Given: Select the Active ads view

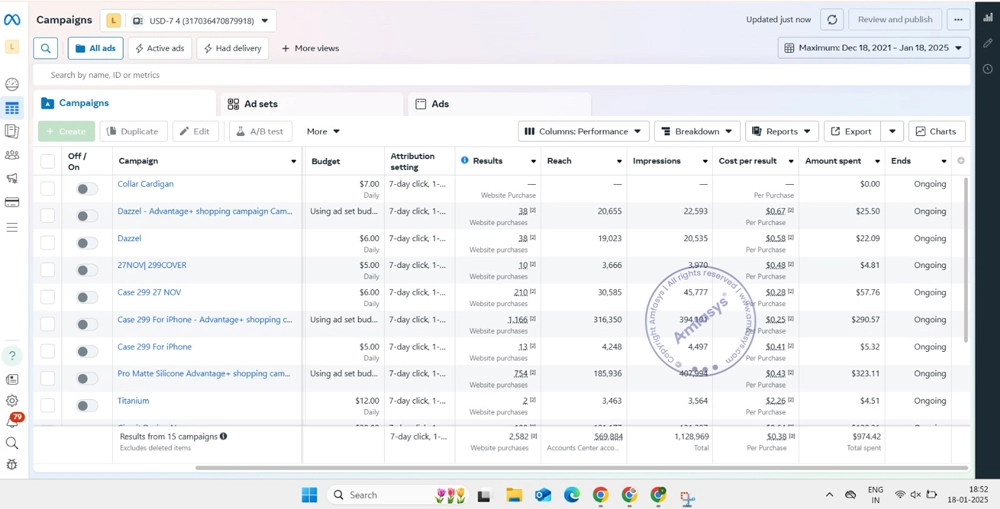Looking at the screenshot, I should click(x=159, y=48).
